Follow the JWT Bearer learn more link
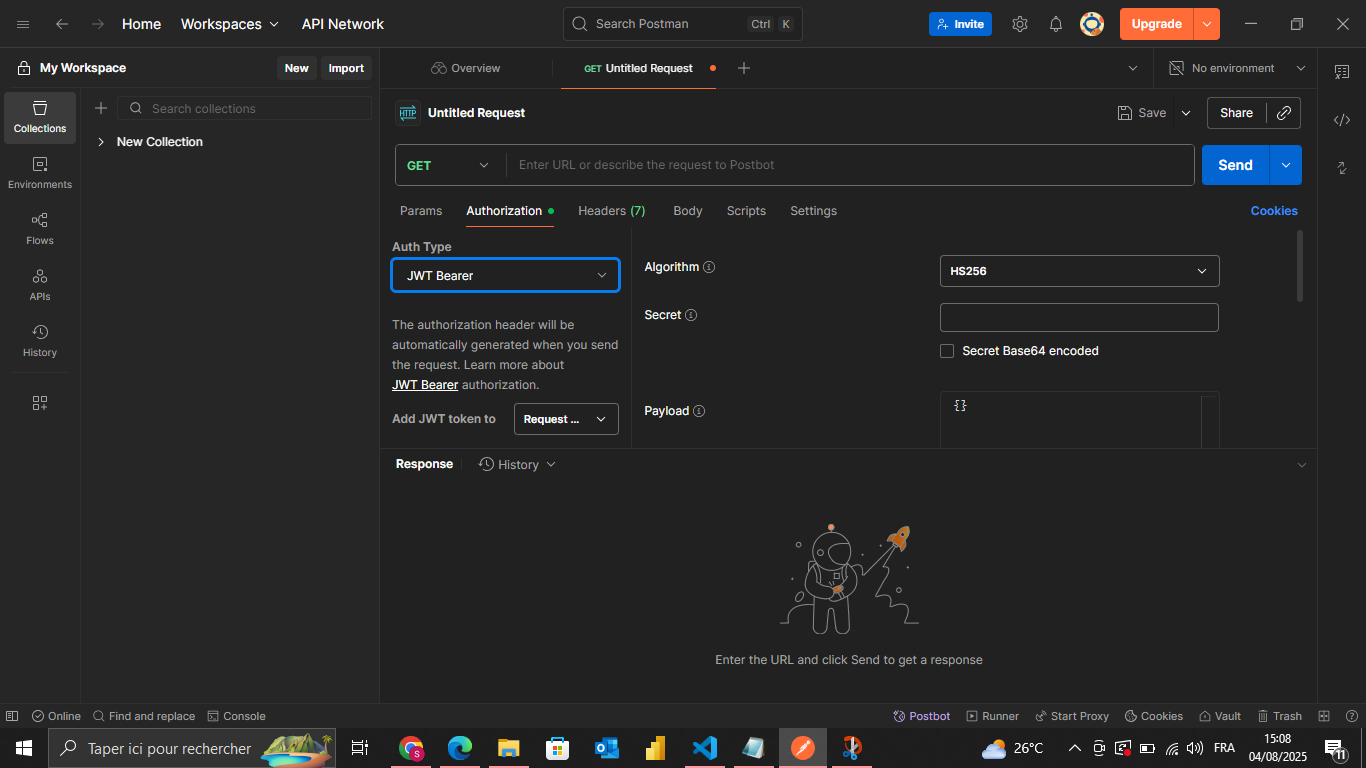 (x=425, y=385)
